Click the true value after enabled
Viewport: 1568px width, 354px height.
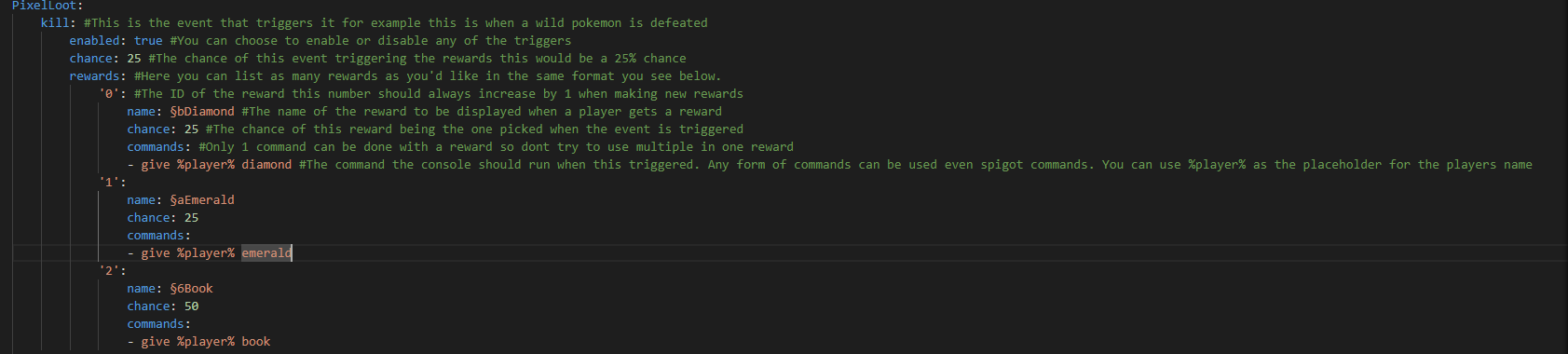click(x=148, y=40)
